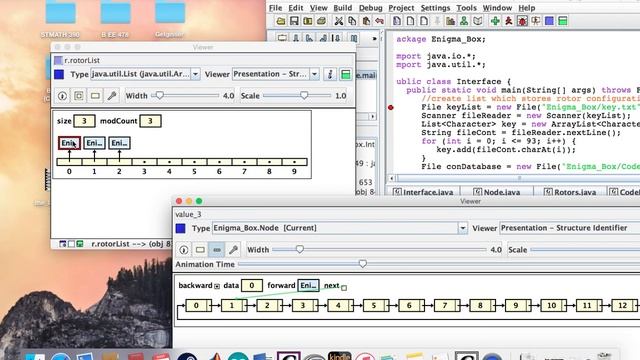This screenshot has width=640, height=360.
Task: Open the Window menu
Action: pos(497,8)
